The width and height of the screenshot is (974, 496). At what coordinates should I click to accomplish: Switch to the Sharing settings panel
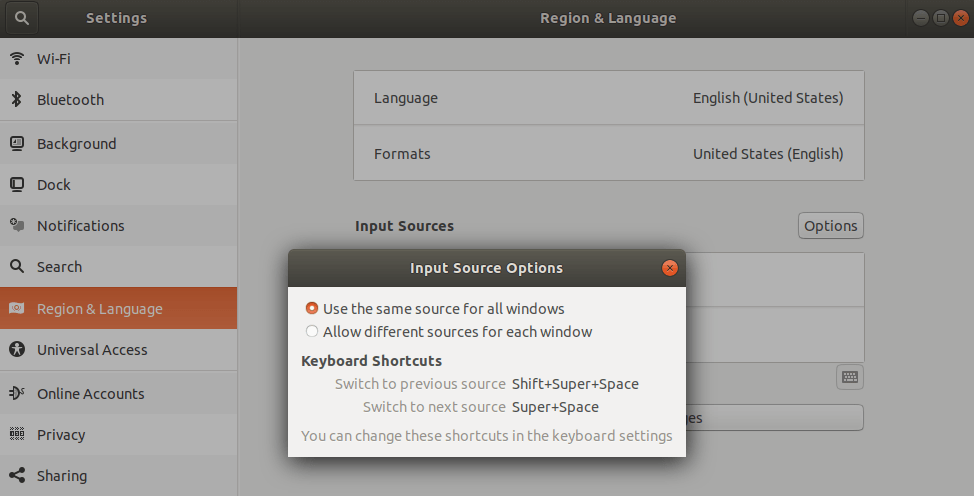tap(62, 476)
